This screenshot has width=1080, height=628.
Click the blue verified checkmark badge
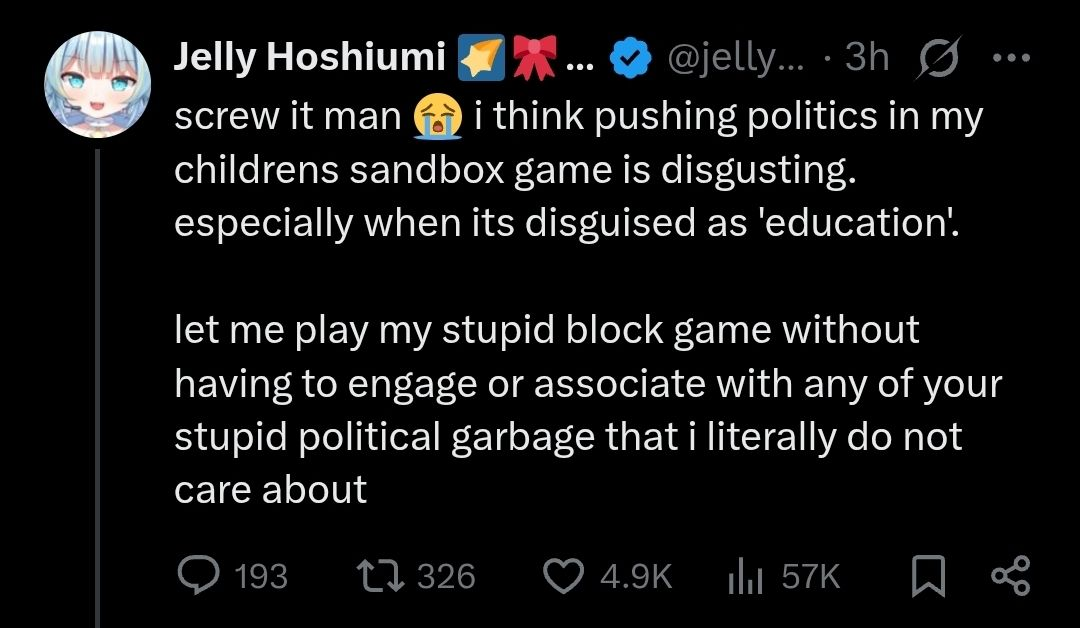[x=628, y=59]
